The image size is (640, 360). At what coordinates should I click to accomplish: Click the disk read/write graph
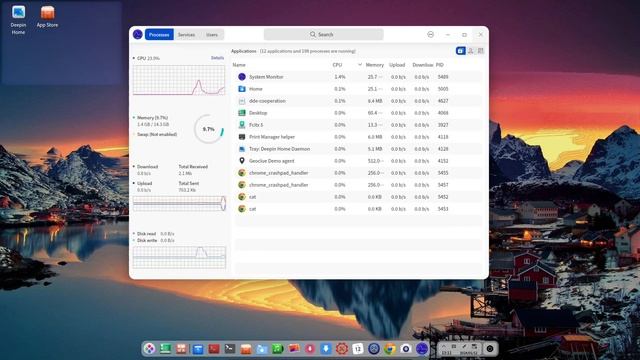click(179, 257)
